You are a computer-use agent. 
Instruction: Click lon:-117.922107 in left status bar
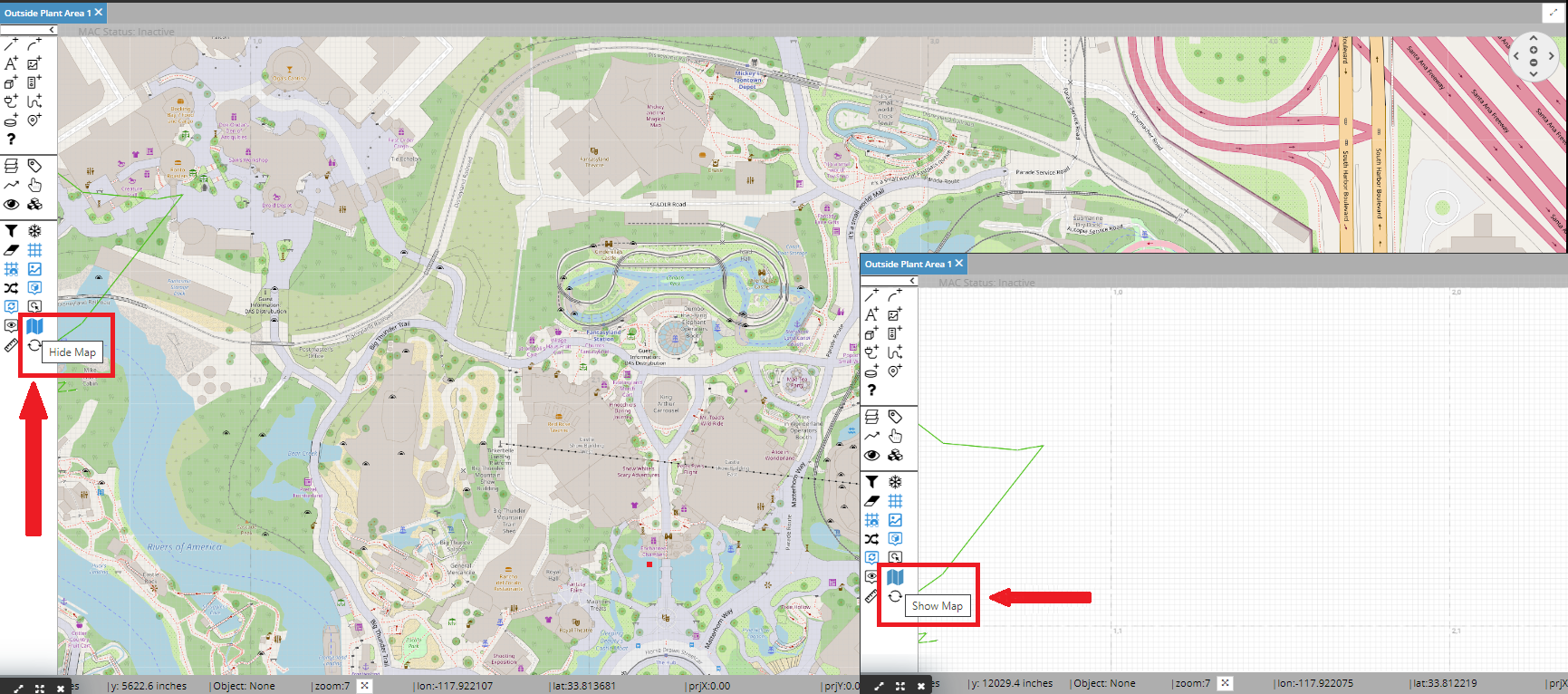point(455,686)
